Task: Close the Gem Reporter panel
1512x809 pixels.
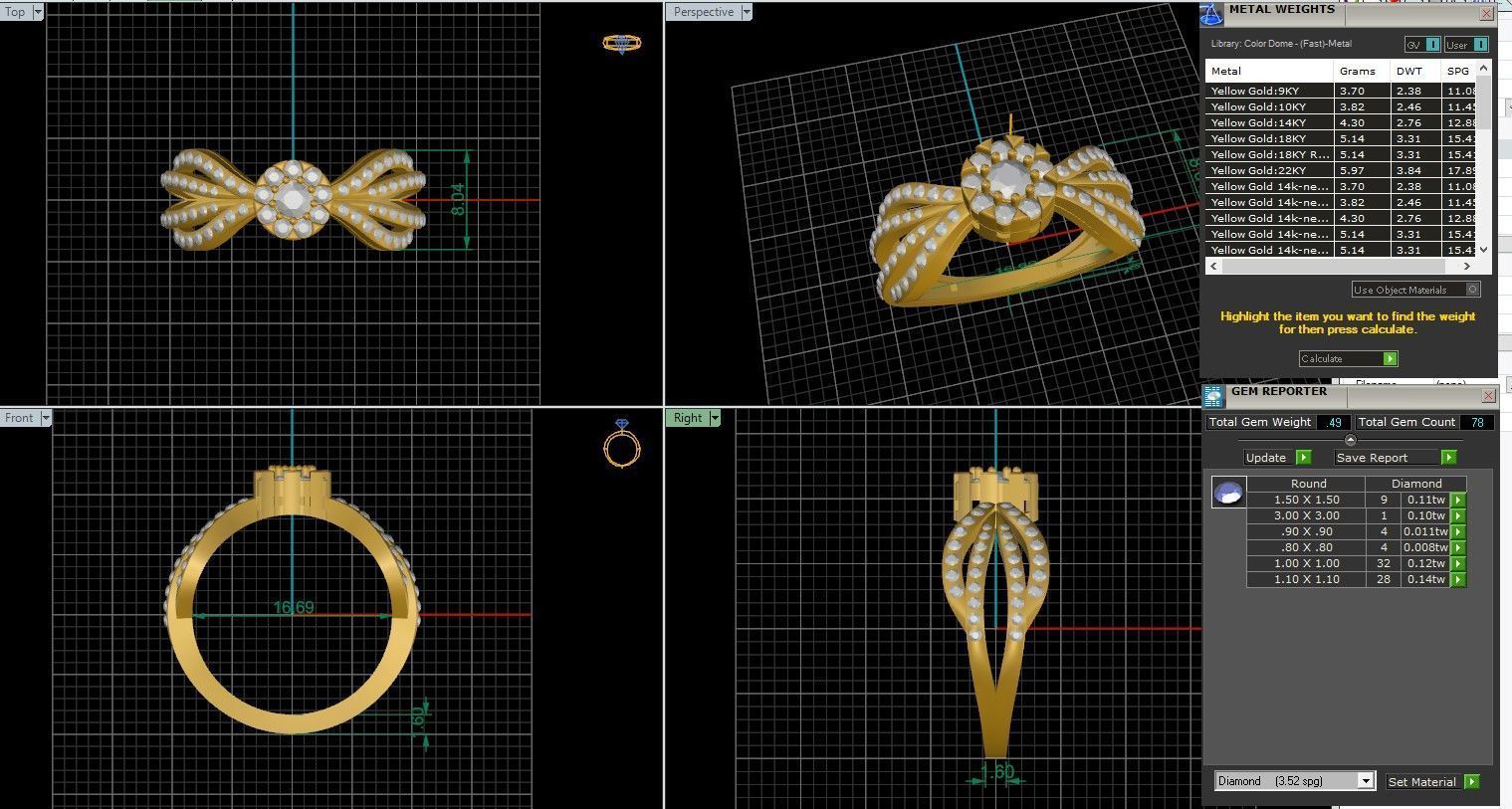Action: coord(1488,396)
